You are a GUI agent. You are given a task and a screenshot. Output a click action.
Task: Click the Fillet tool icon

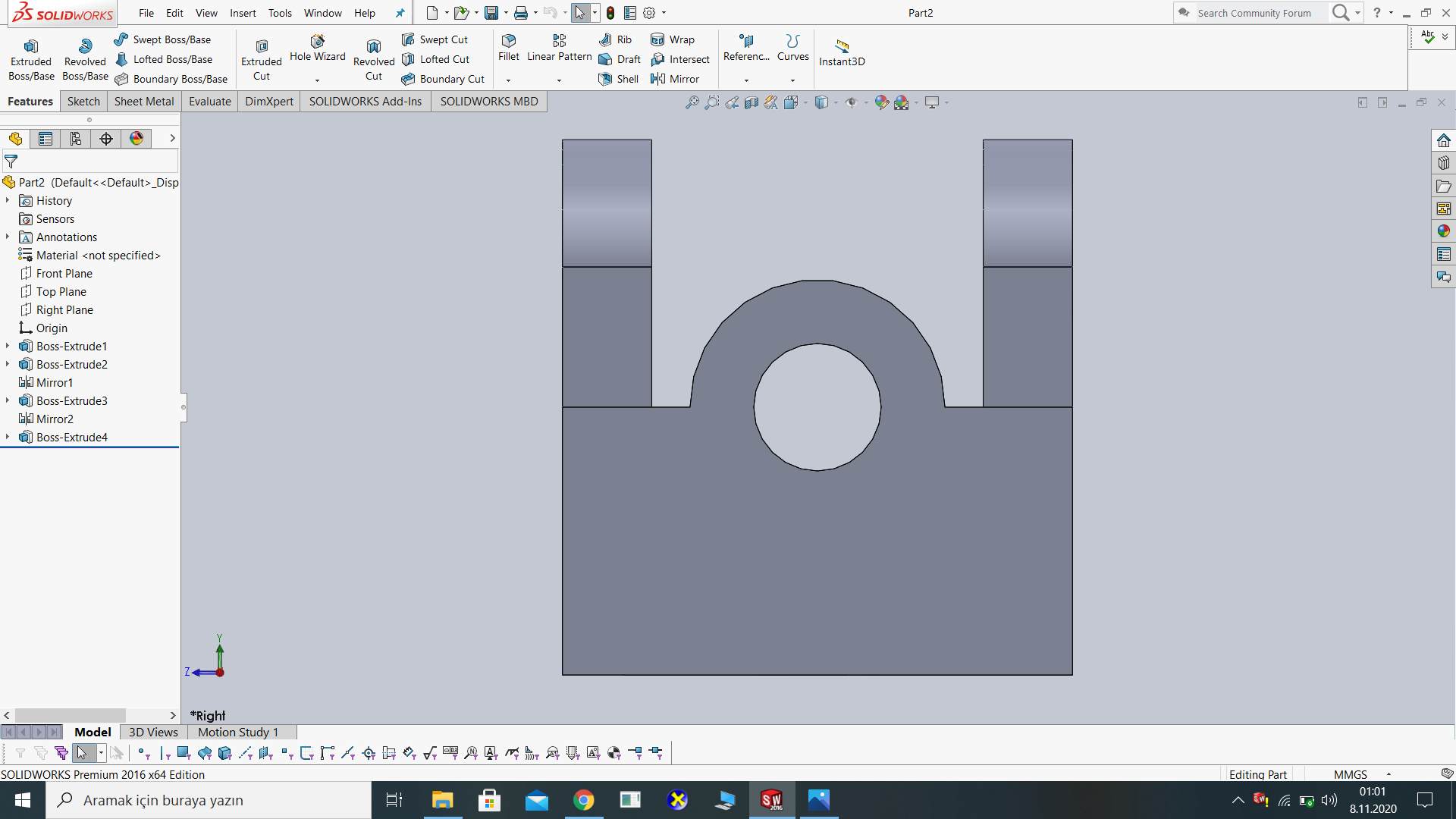(509, 40)
